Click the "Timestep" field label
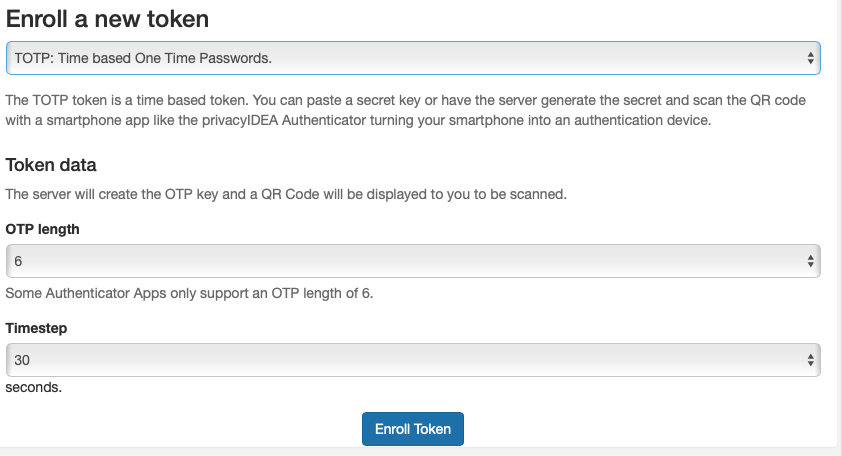Viewport: 842px width, 456px height. click(36, 328)
